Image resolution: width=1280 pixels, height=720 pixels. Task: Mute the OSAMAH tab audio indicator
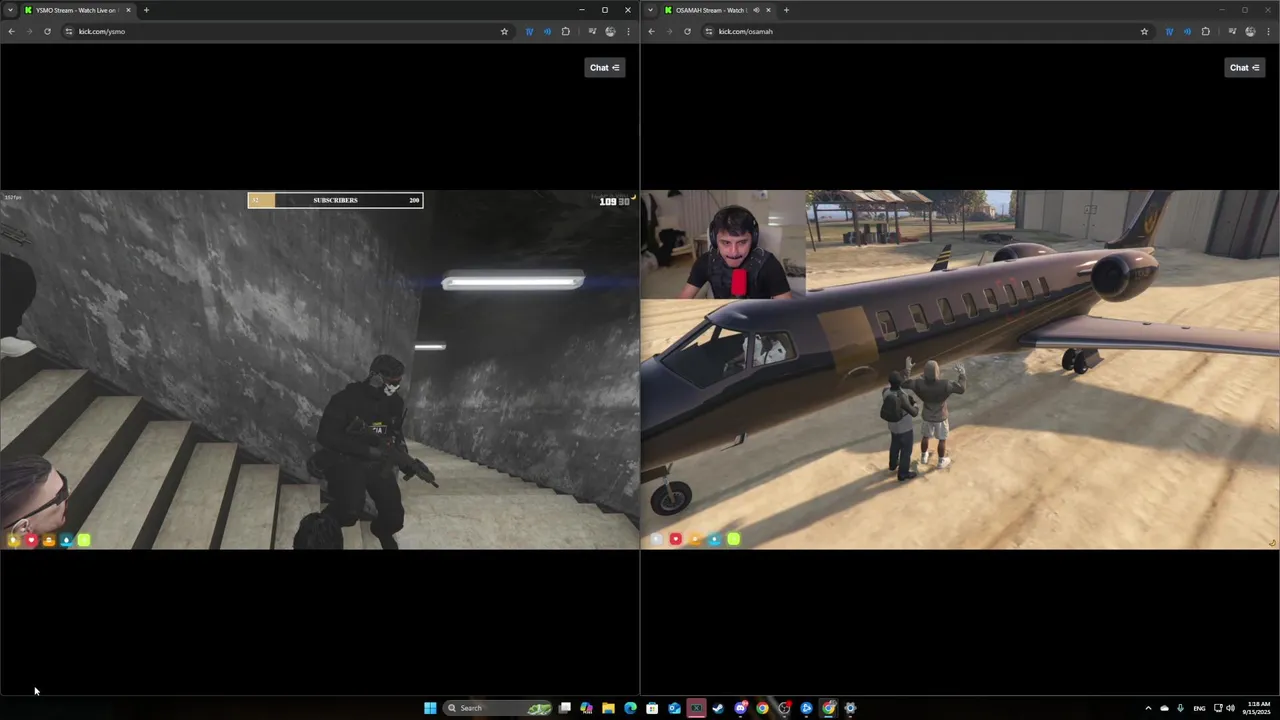pyautogui.click(x=756, y=10)
